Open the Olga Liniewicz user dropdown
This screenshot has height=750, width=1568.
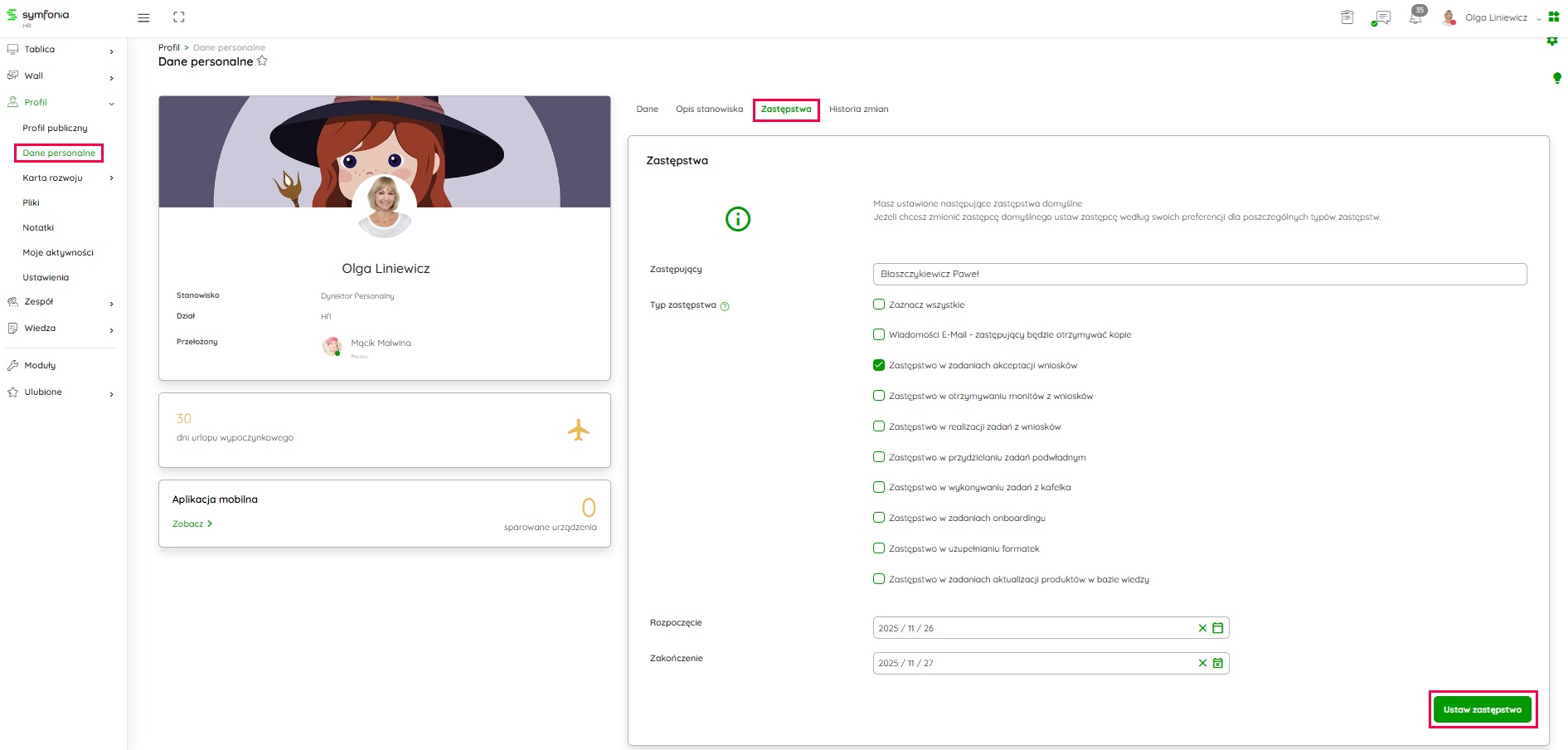pyautogui.click(x=1496, y=17)
